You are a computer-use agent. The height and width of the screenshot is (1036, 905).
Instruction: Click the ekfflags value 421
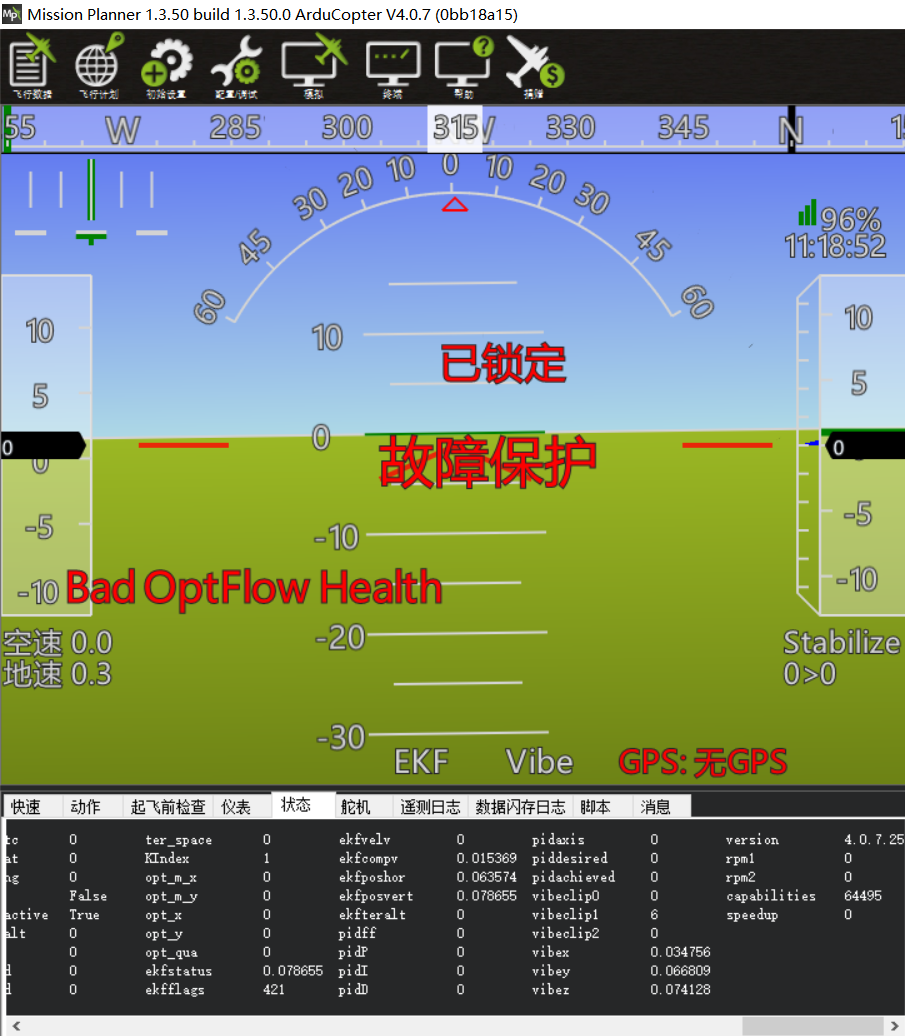pyautogui.click(x=273, y=990)
